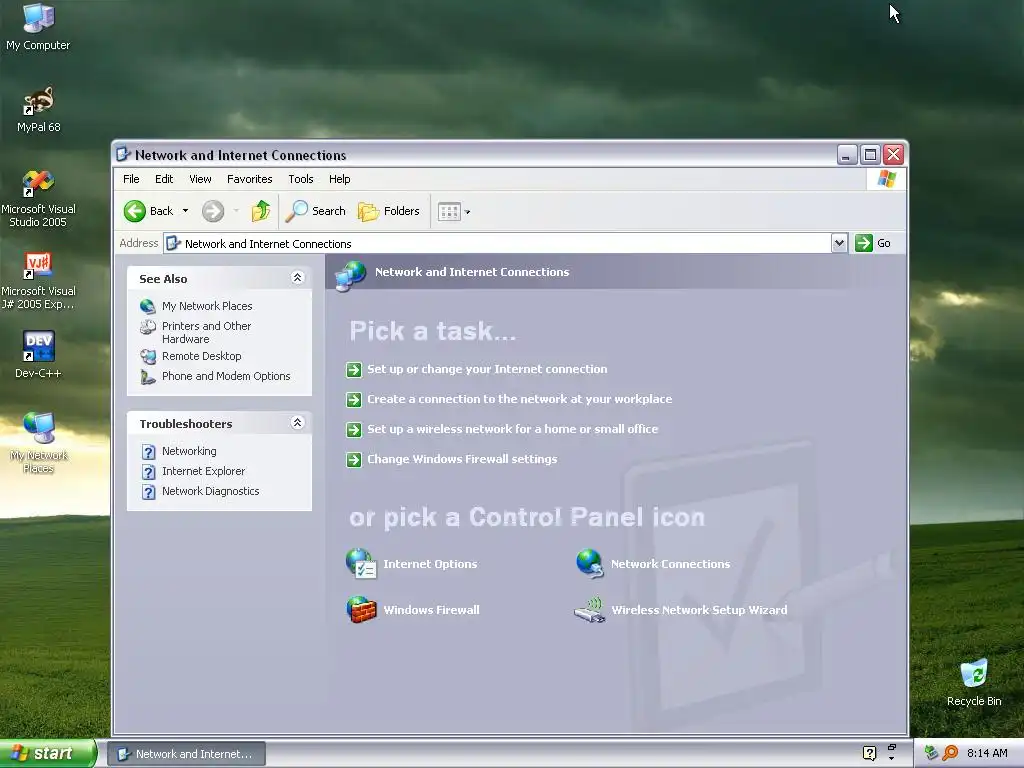This screenshot has width=1024, height=768.
Task: Click the magnifier tray icon
Action: tap(950, 753)
